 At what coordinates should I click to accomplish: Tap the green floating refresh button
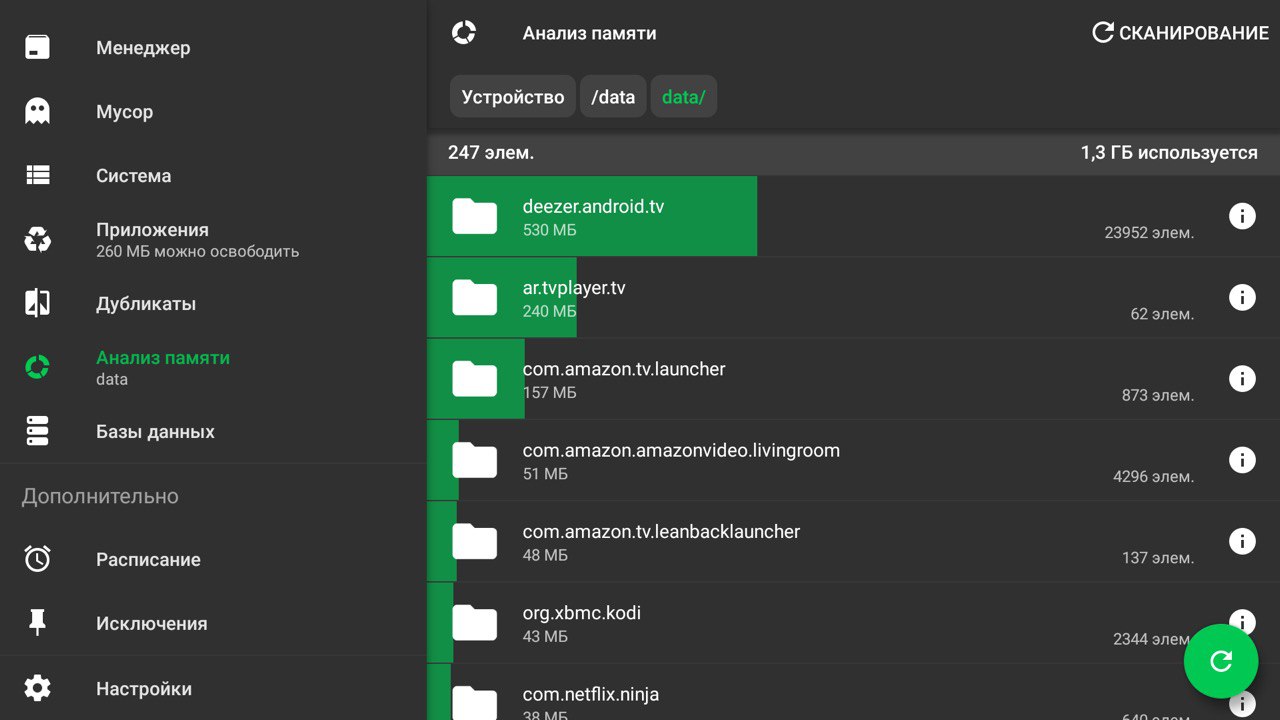pyautogui.click(x=1220, y=661)
